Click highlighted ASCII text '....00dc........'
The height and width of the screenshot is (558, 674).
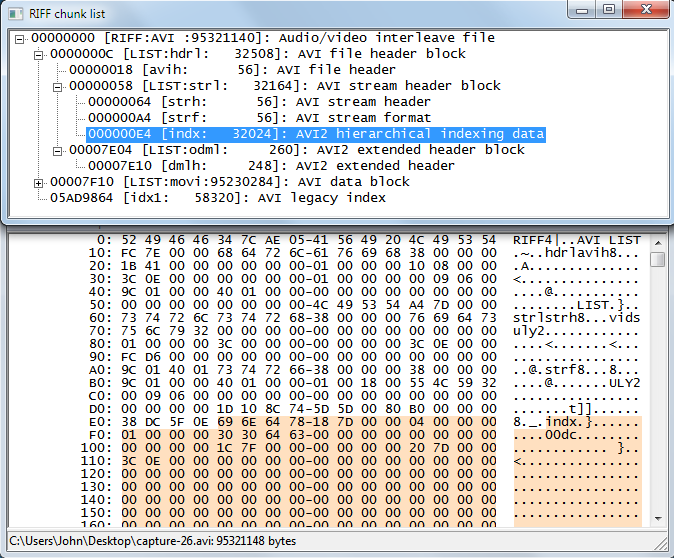pyautogui.click(x=577, y=435)
